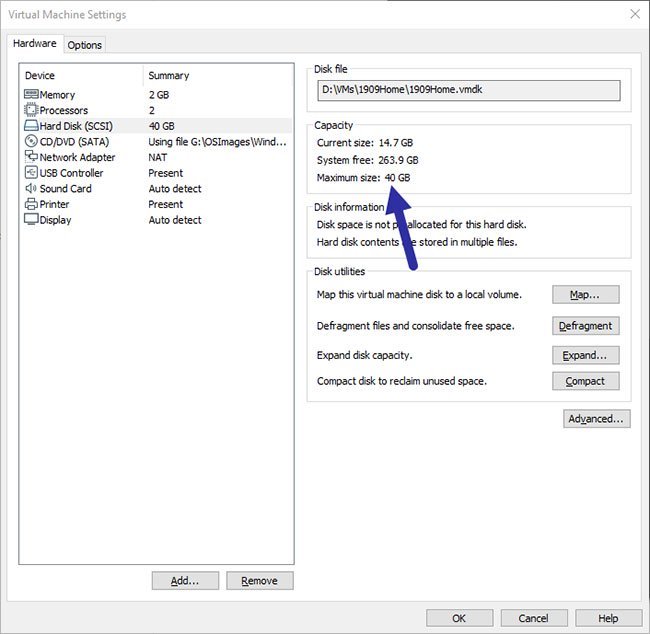Click the Disk file path field

(x=467, y=91)
